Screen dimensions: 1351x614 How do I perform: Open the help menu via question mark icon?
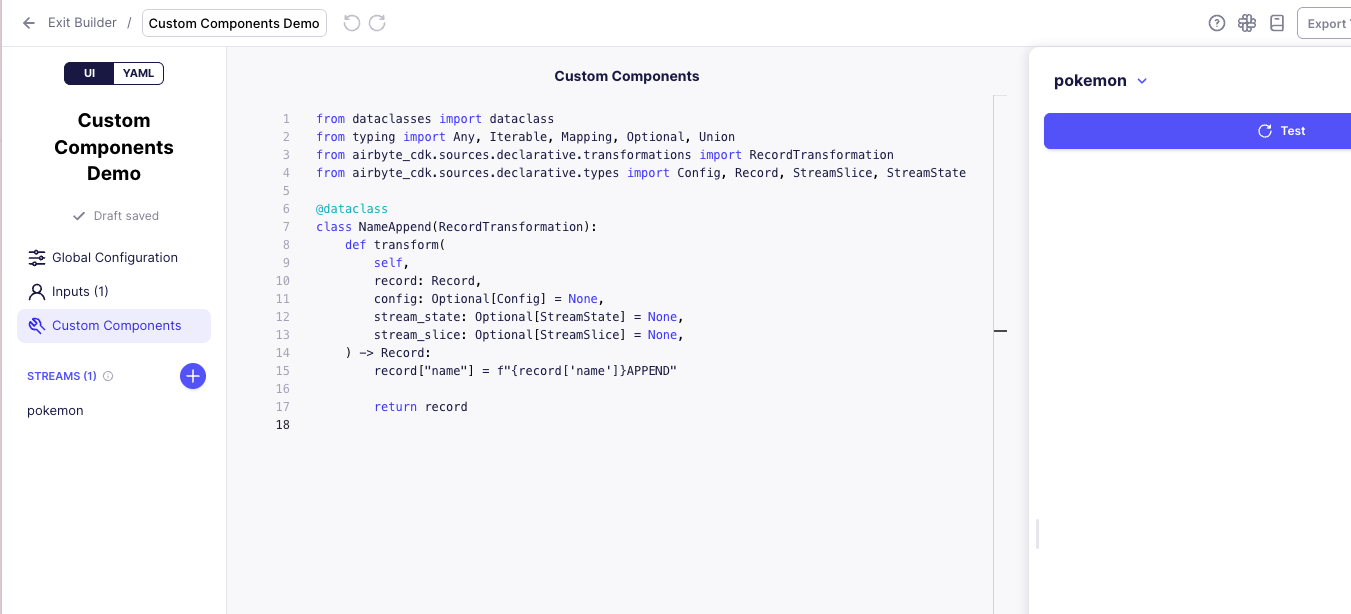click(x=1216, y=22)
